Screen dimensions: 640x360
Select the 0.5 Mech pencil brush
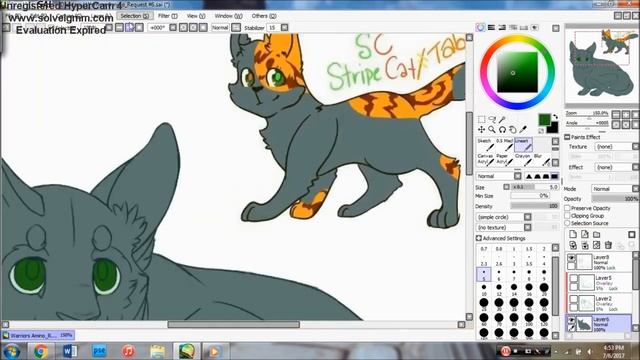tap(504, 144)
